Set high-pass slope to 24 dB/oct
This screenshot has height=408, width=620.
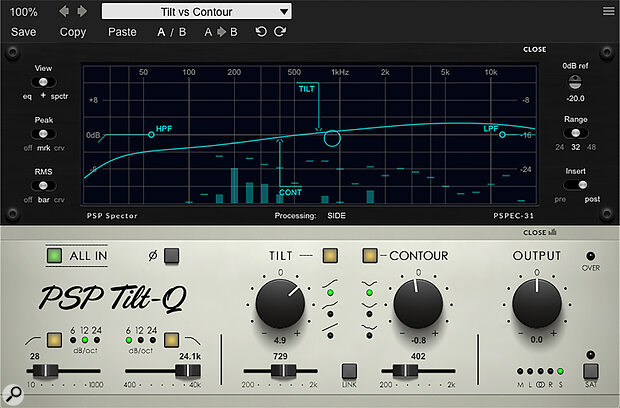tap(97, 340)
